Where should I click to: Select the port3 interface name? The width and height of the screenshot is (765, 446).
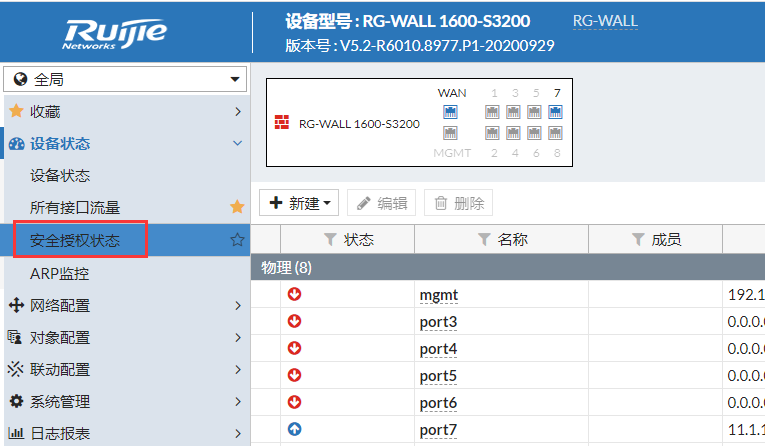coord(438,322)
